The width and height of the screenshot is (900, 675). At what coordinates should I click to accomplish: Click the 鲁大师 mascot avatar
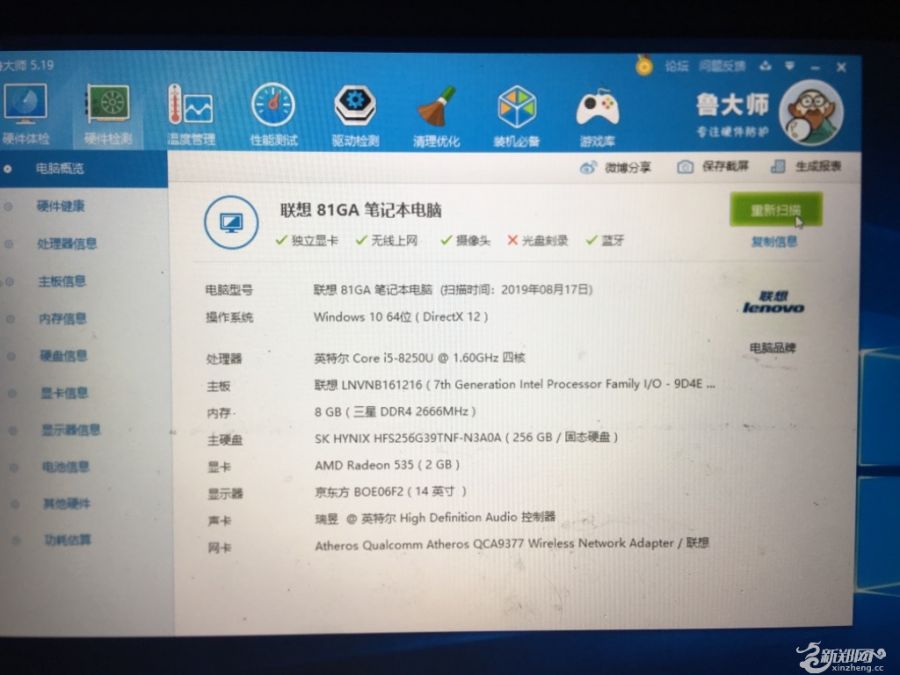[x=810, y=112]
